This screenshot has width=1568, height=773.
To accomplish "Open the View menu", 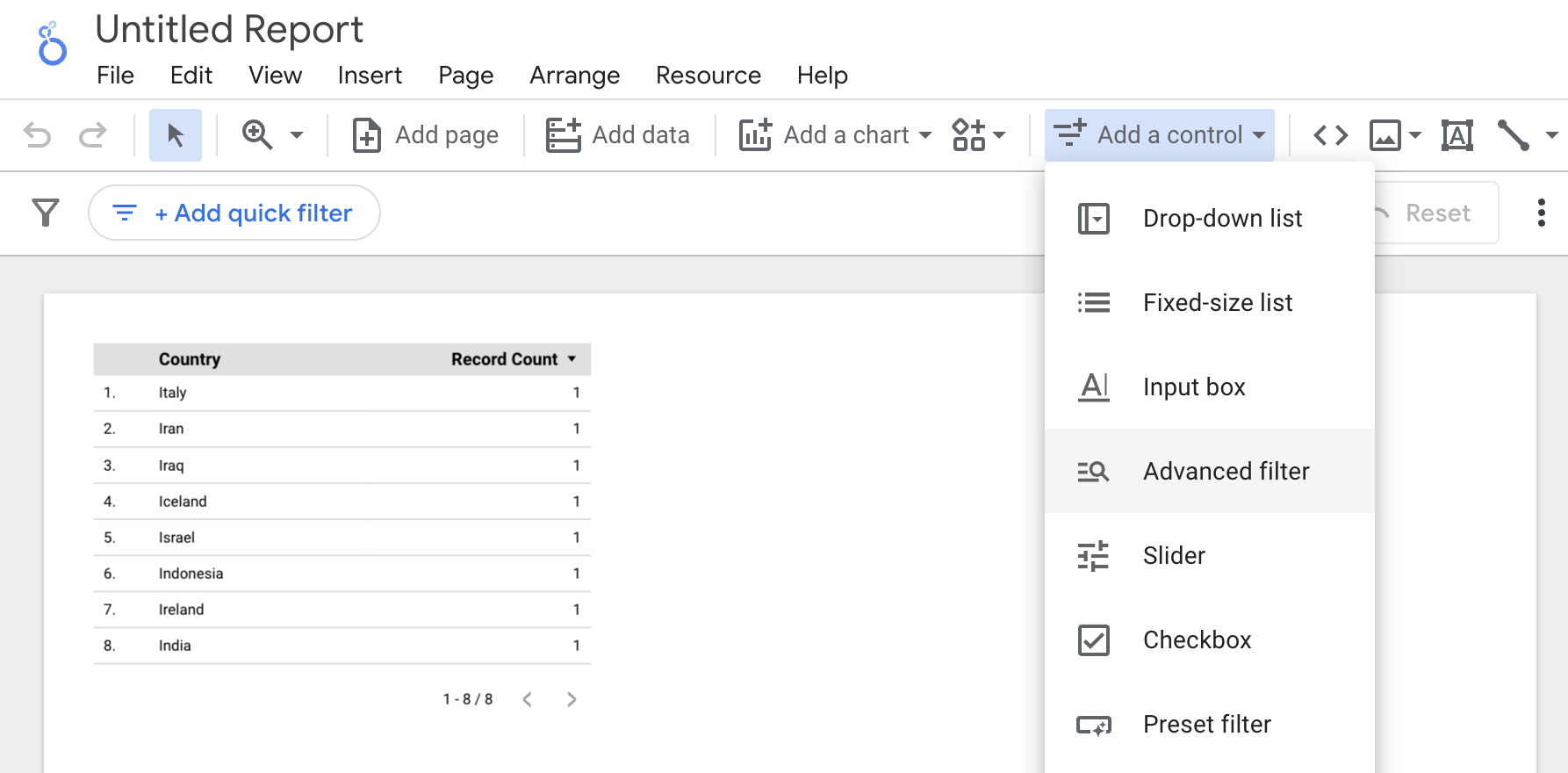I will coord(275,76).
